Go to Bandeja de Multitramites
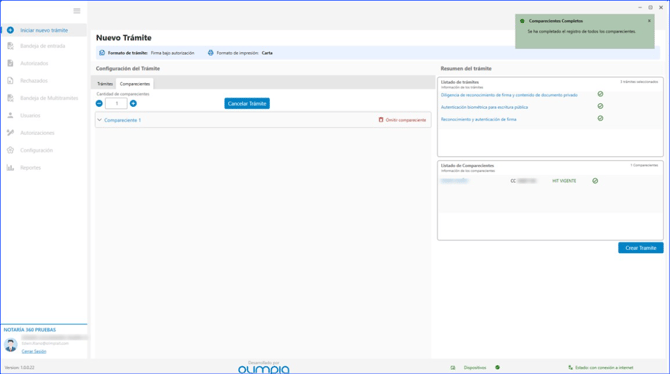This screenshot has width=670, height=374. (49, 98)
